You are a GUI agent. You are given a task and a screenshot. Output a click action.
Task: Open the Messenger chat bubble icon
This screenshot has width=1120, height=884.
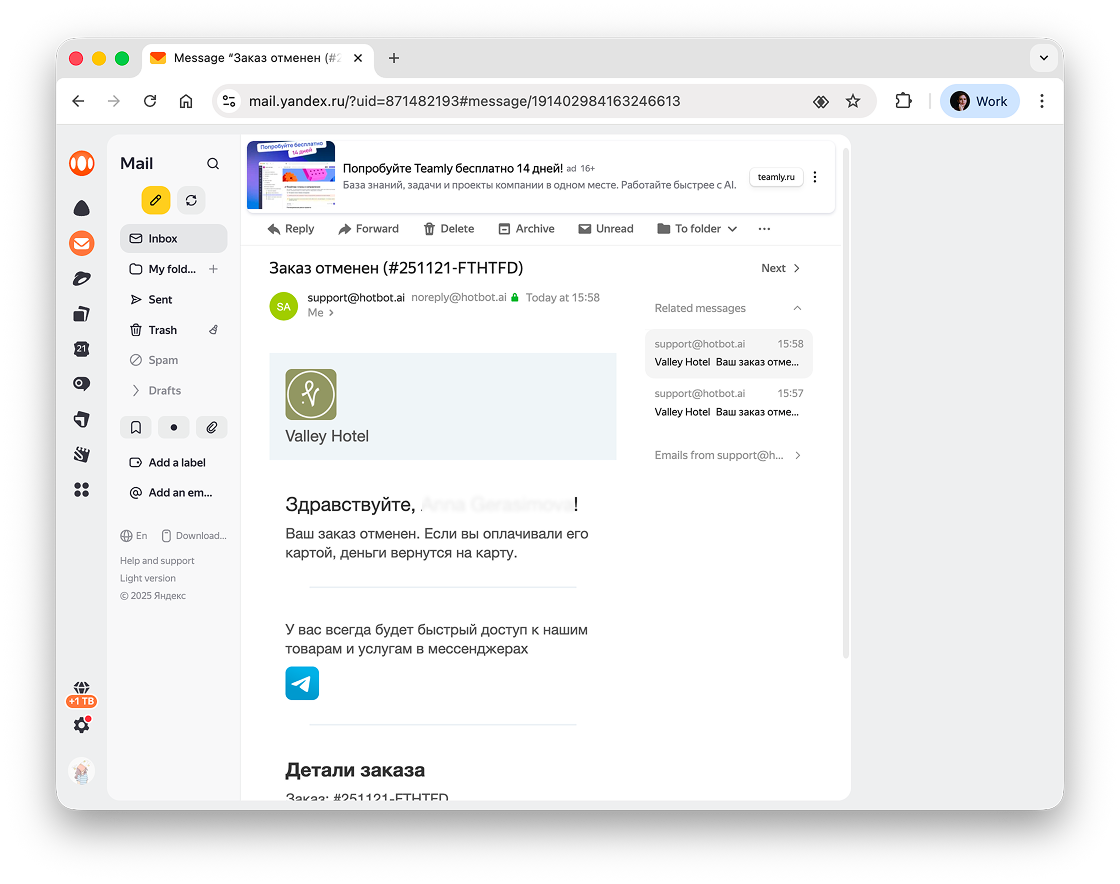(x=81, y=383)
